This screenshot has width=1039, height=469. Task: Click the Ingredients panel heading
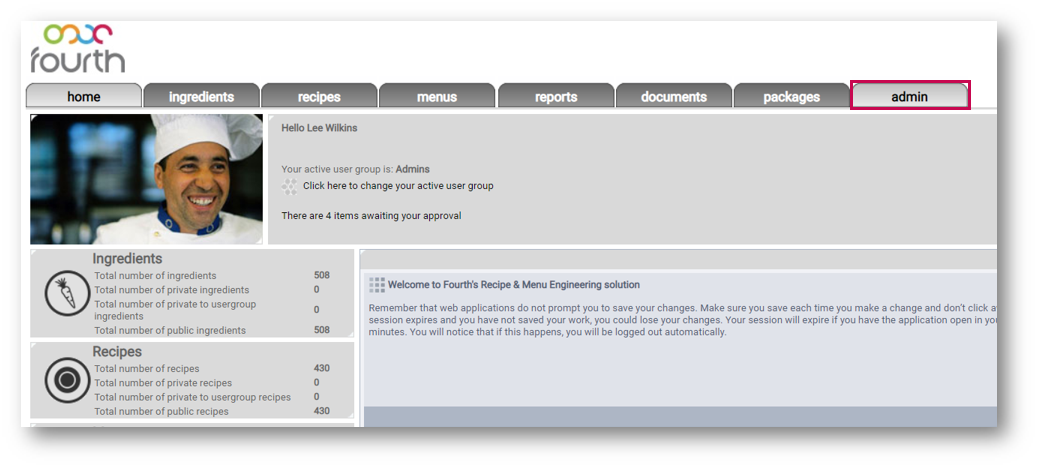pos(127,259)
